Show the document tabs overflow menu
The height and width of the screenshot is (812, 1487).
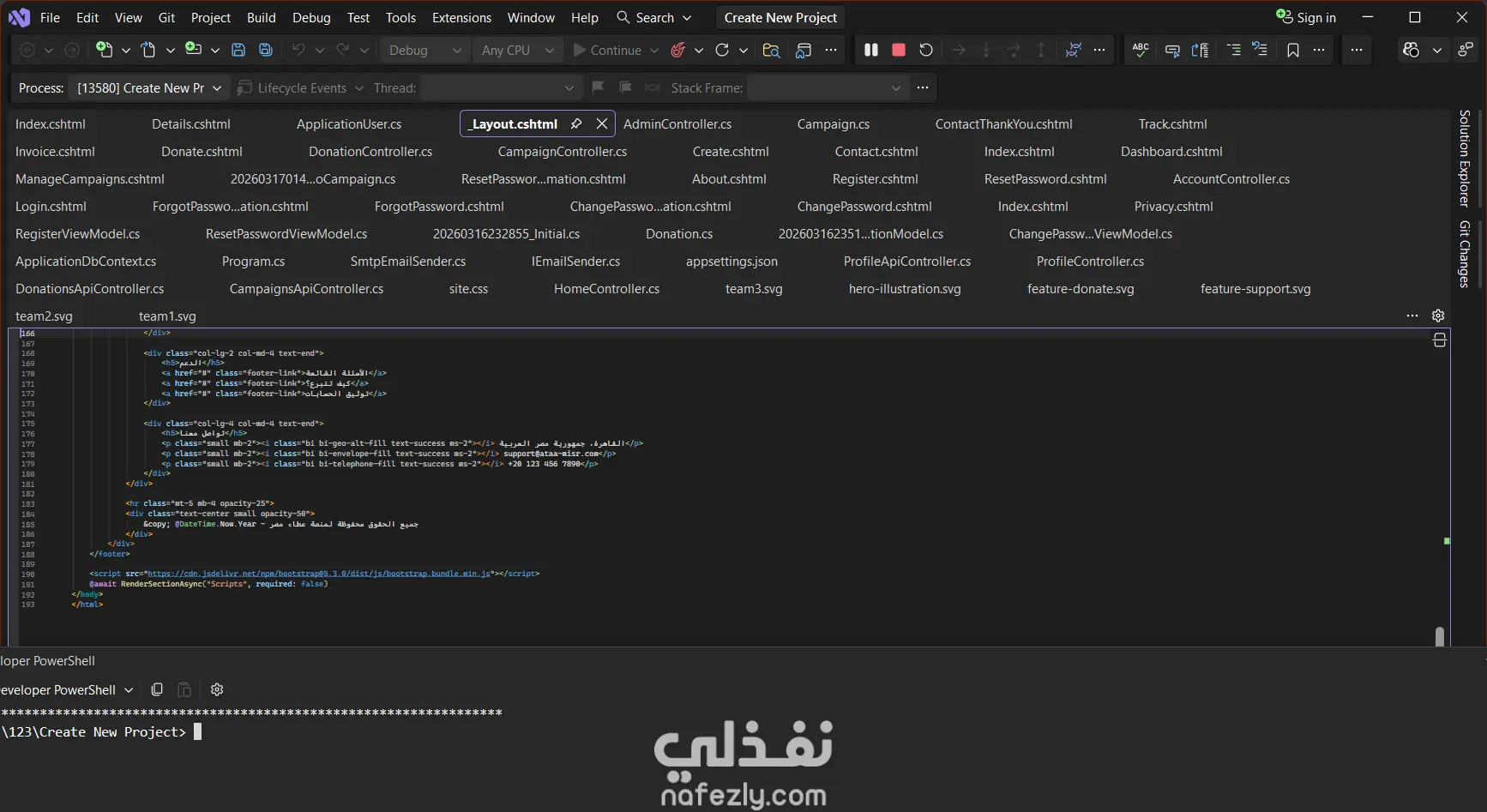1412,316
